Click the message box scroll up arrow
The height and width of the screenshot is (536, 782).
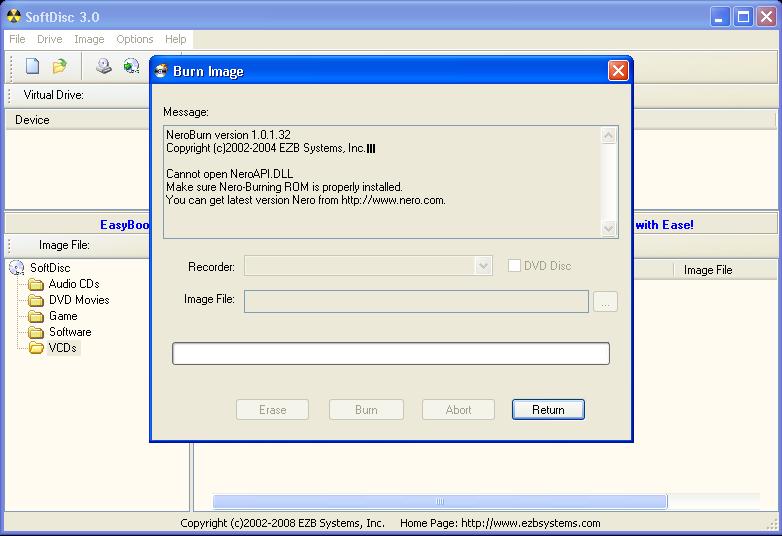(608, 136)
